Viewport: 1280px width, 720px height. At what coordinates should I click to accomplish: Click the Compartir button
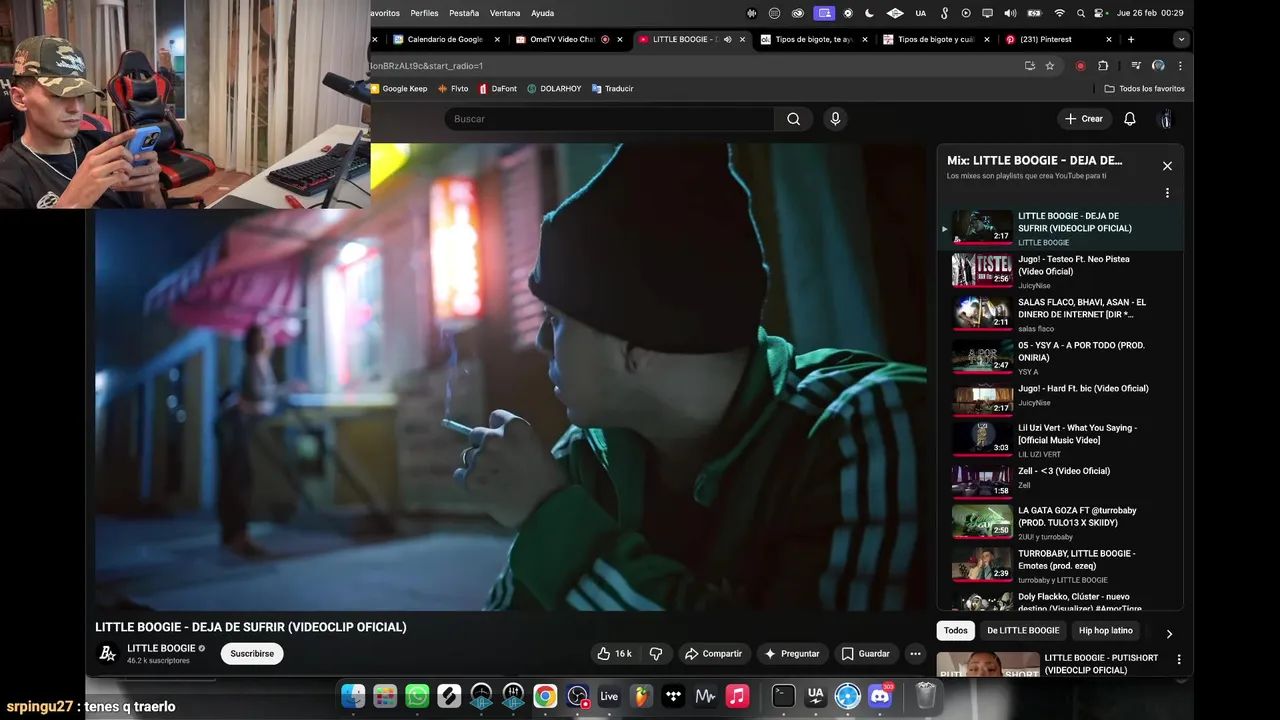pos(713,654)
